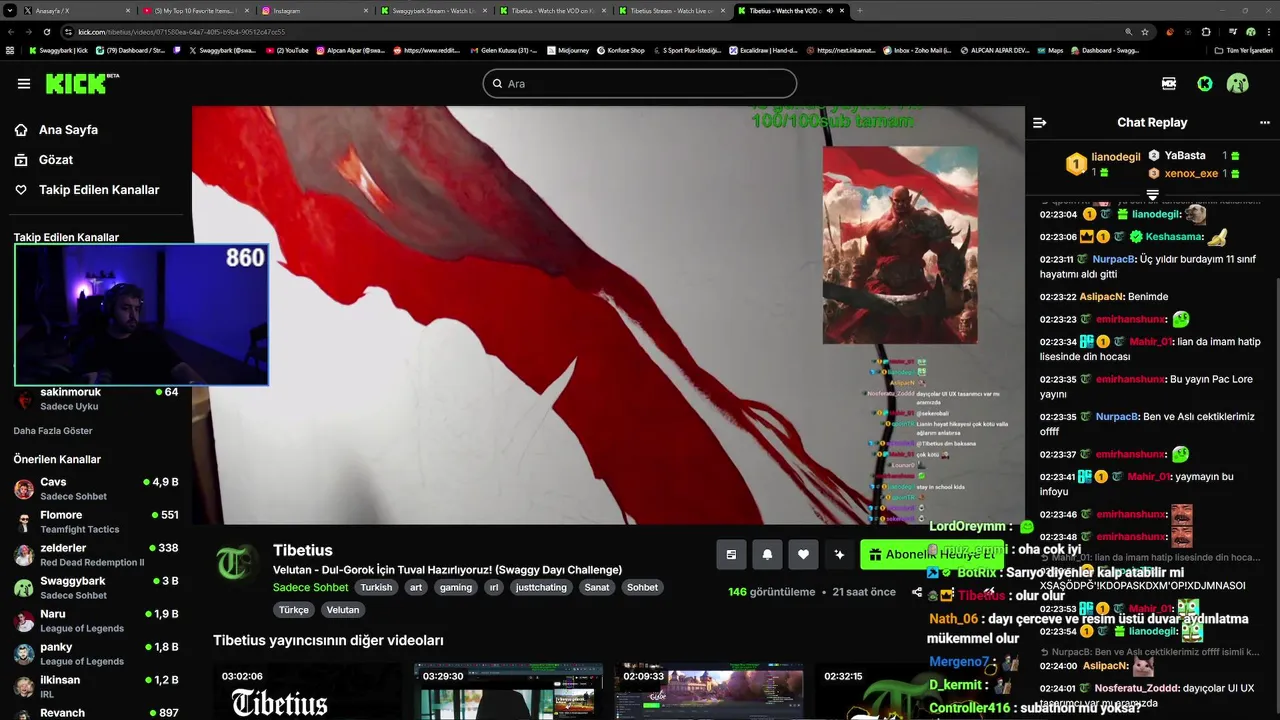Click the panky channel avatar
This screenshot has height=720, width=1280.
tap(24, 654)
